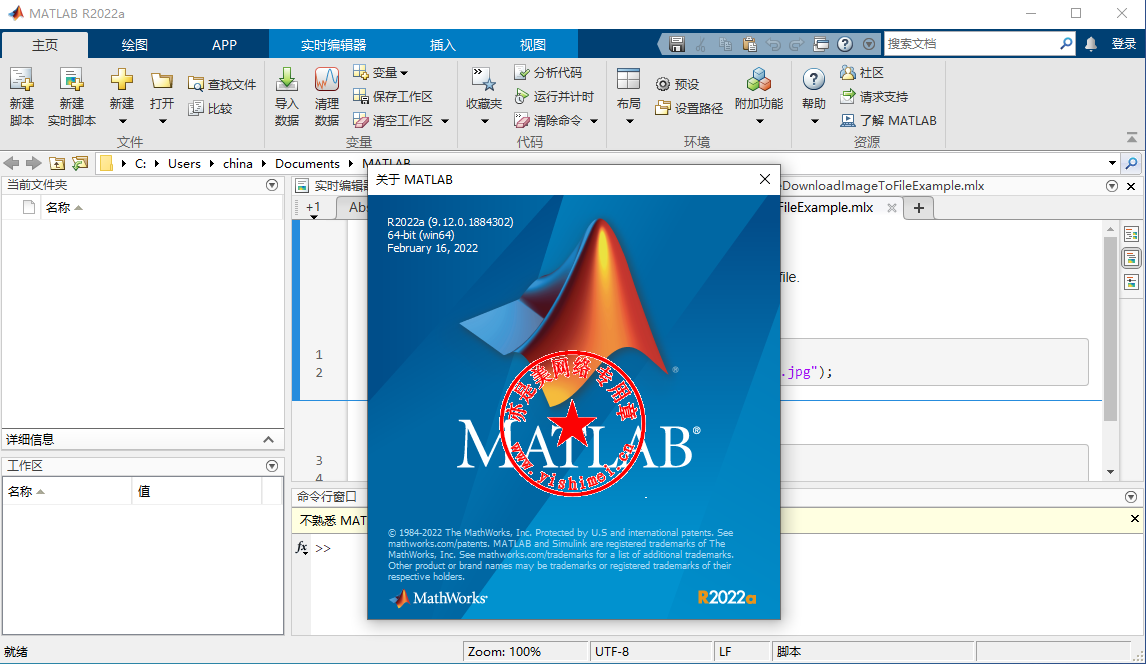Click the Layout (布局) icon
Image resolution: width=1146 pixels, height=664 pixels.
pos(628,79)
